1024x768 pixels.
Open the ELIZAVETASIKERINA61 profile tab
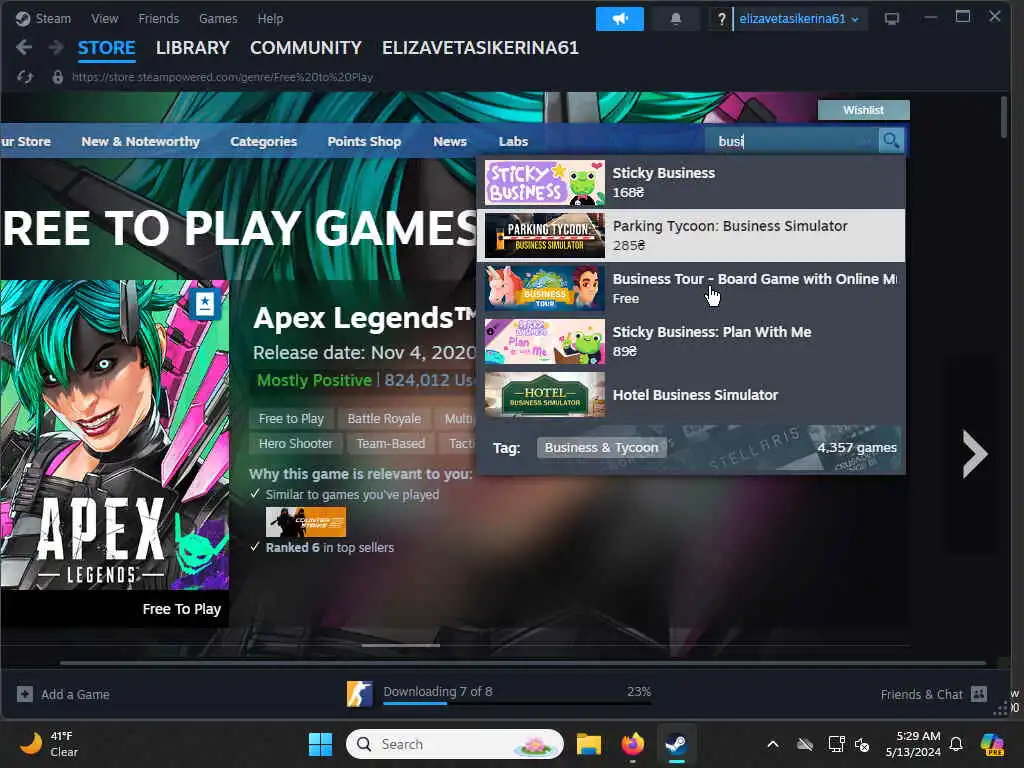click(480, 48)
